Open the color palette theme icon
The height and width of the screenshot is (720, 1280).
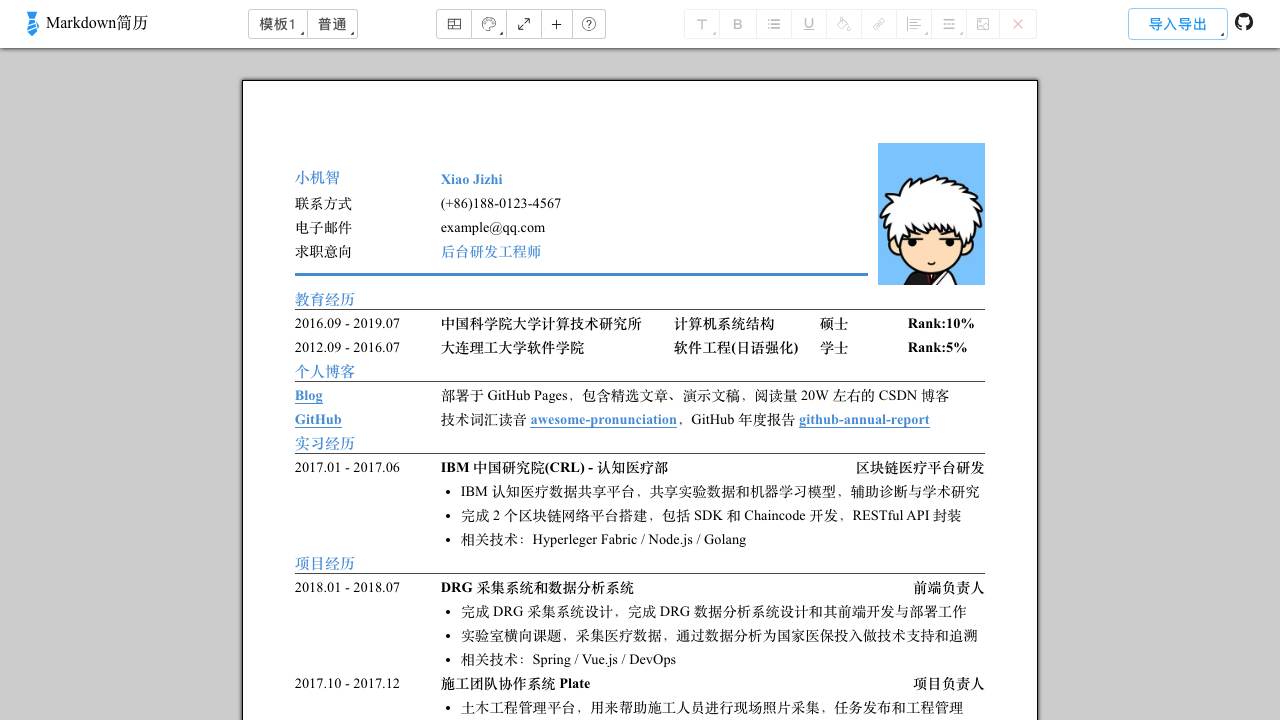(x=489, y=24)
